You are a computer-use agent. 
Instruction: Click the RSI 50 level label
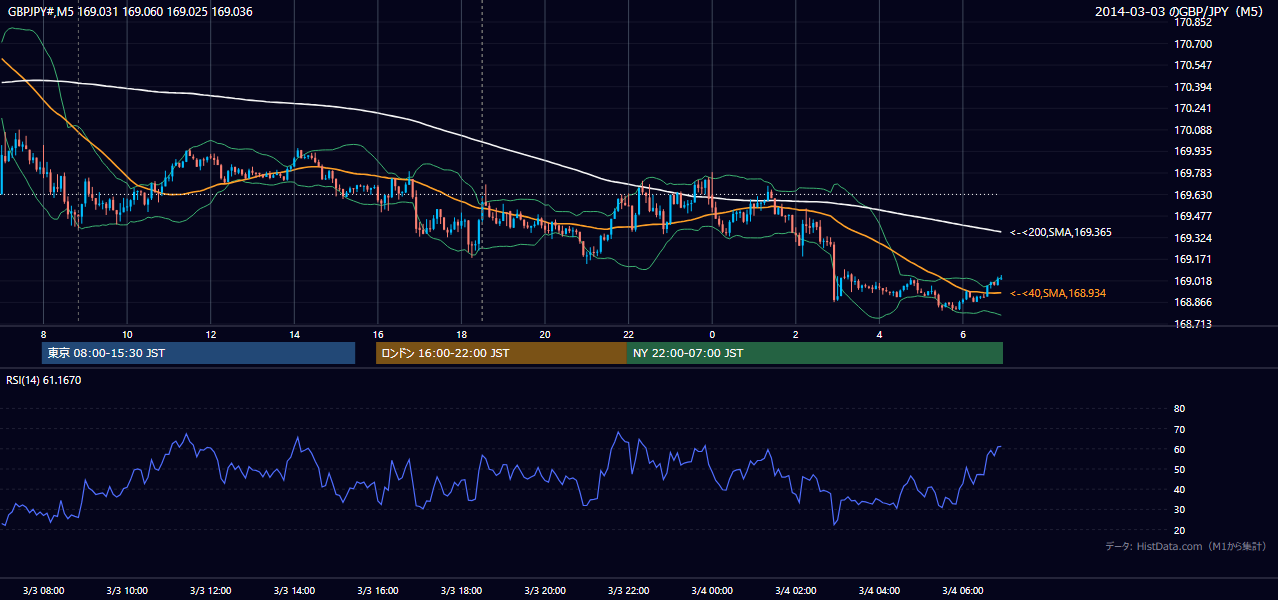point(1179,470)
